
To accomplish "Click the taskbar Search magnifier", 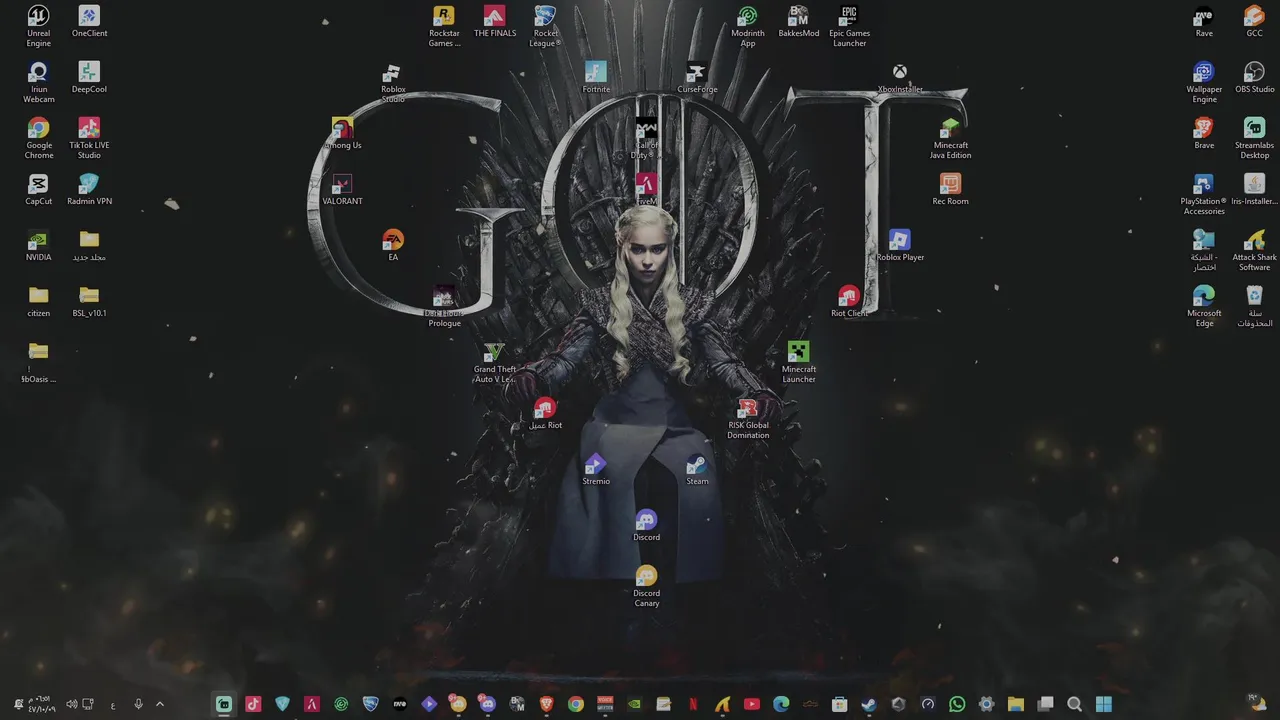I will point(1074,704).
